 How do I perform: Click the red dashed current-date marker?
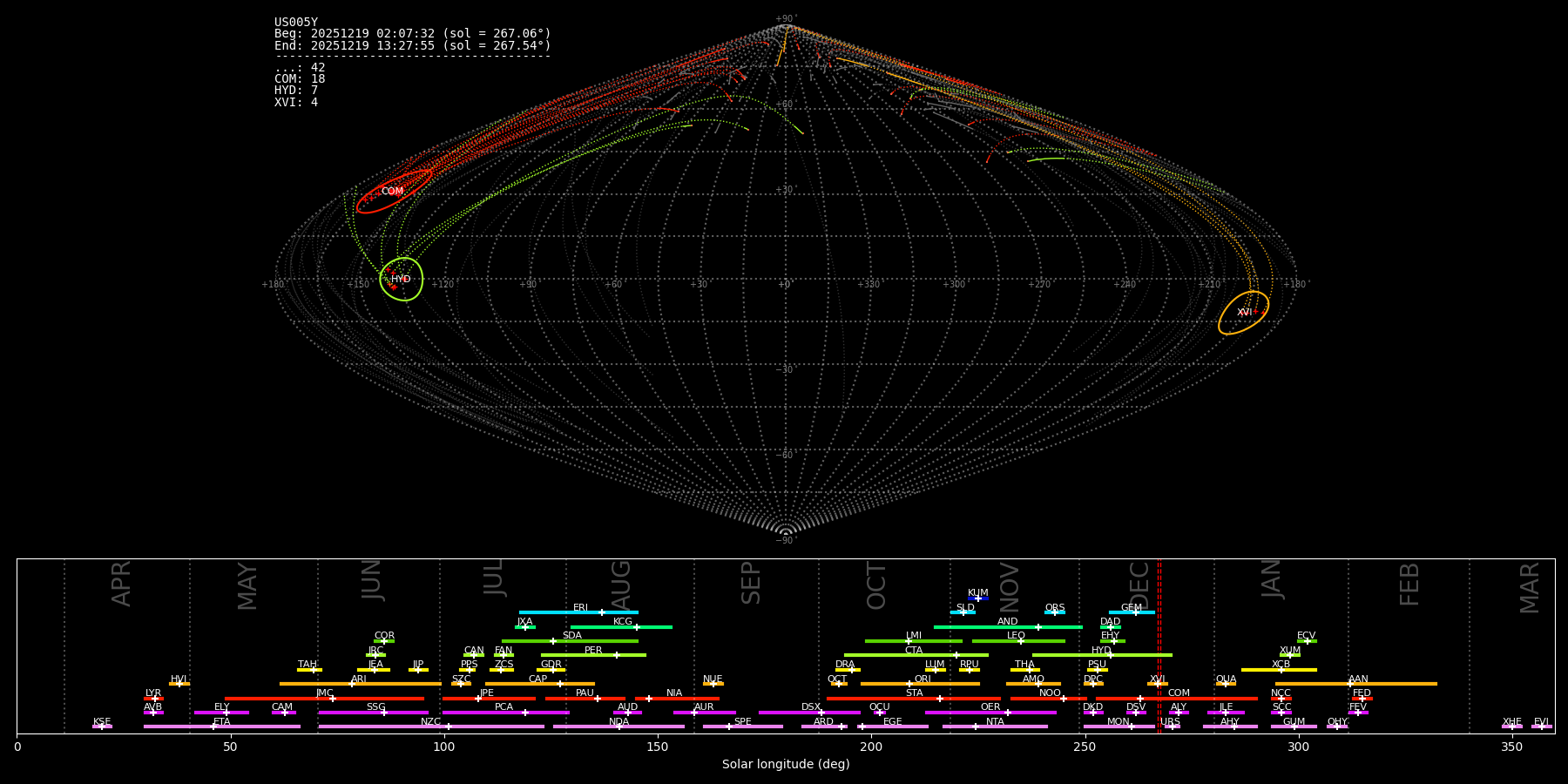click(1159, 645)
